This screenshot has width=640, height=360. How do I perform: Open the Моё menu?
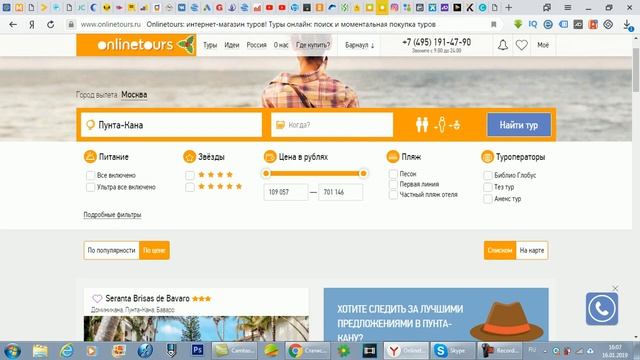point(543,45)
